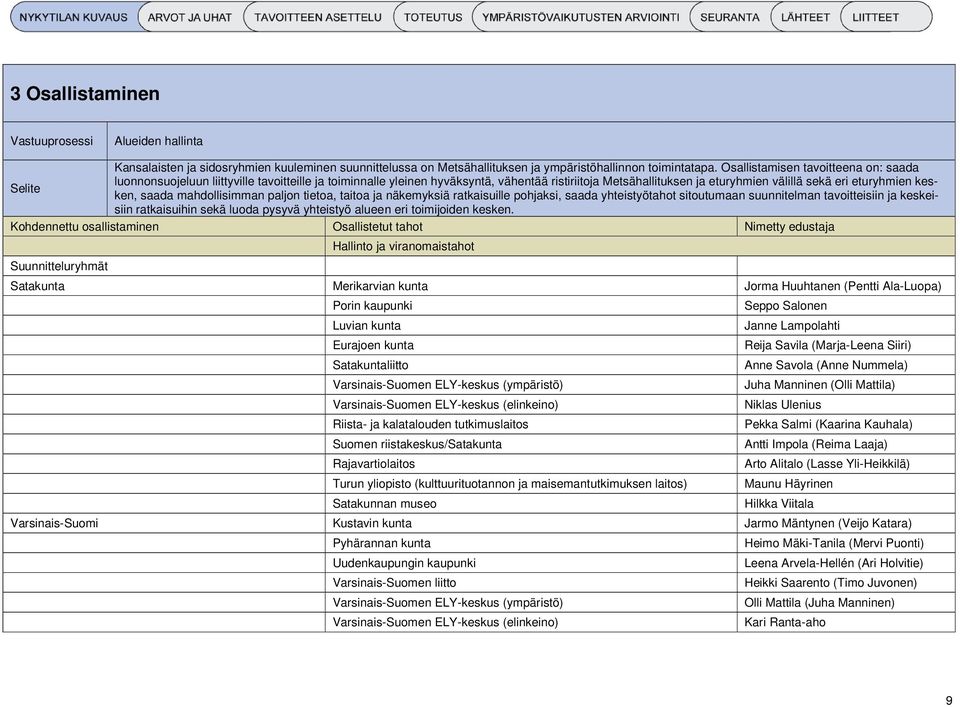Select the Satakuntaliitto cell
960x707 pixels.
[x=531, y=365]
